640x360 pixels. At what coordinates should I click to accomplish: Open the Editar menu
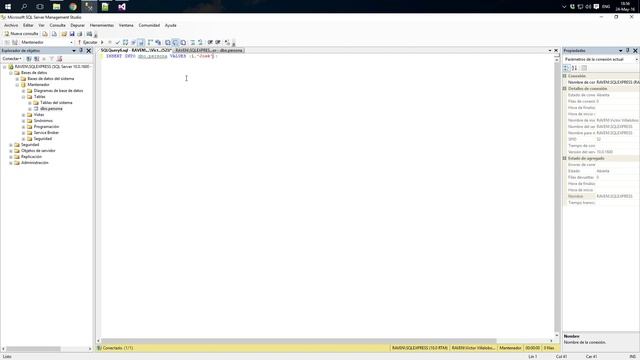coord(28,25)
